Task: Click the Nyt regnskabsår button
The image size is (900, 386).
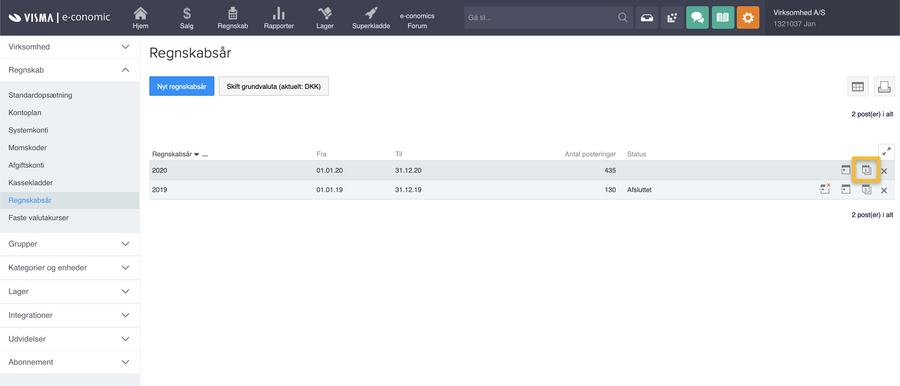Action: tap(181, 86)
